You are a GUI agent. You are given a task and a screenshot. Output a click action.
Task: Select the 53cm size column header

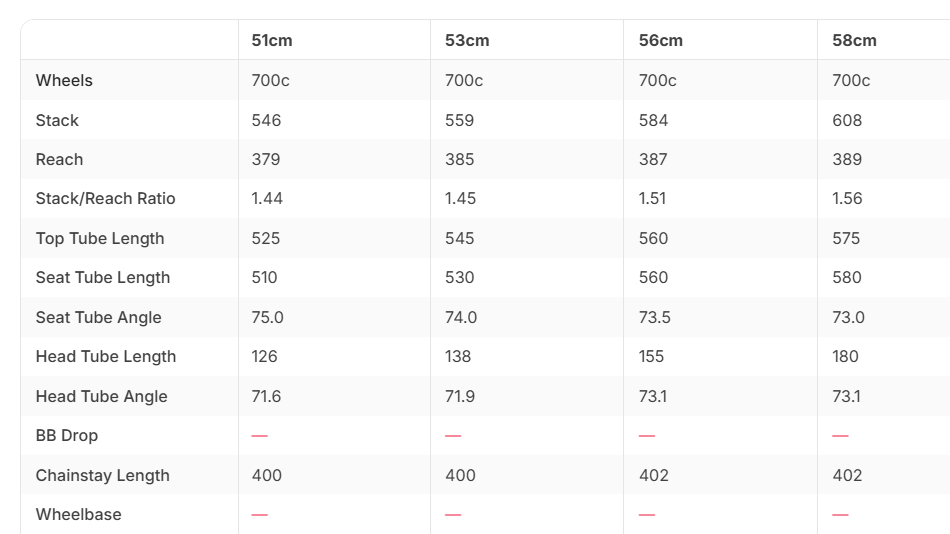point(467,41)
